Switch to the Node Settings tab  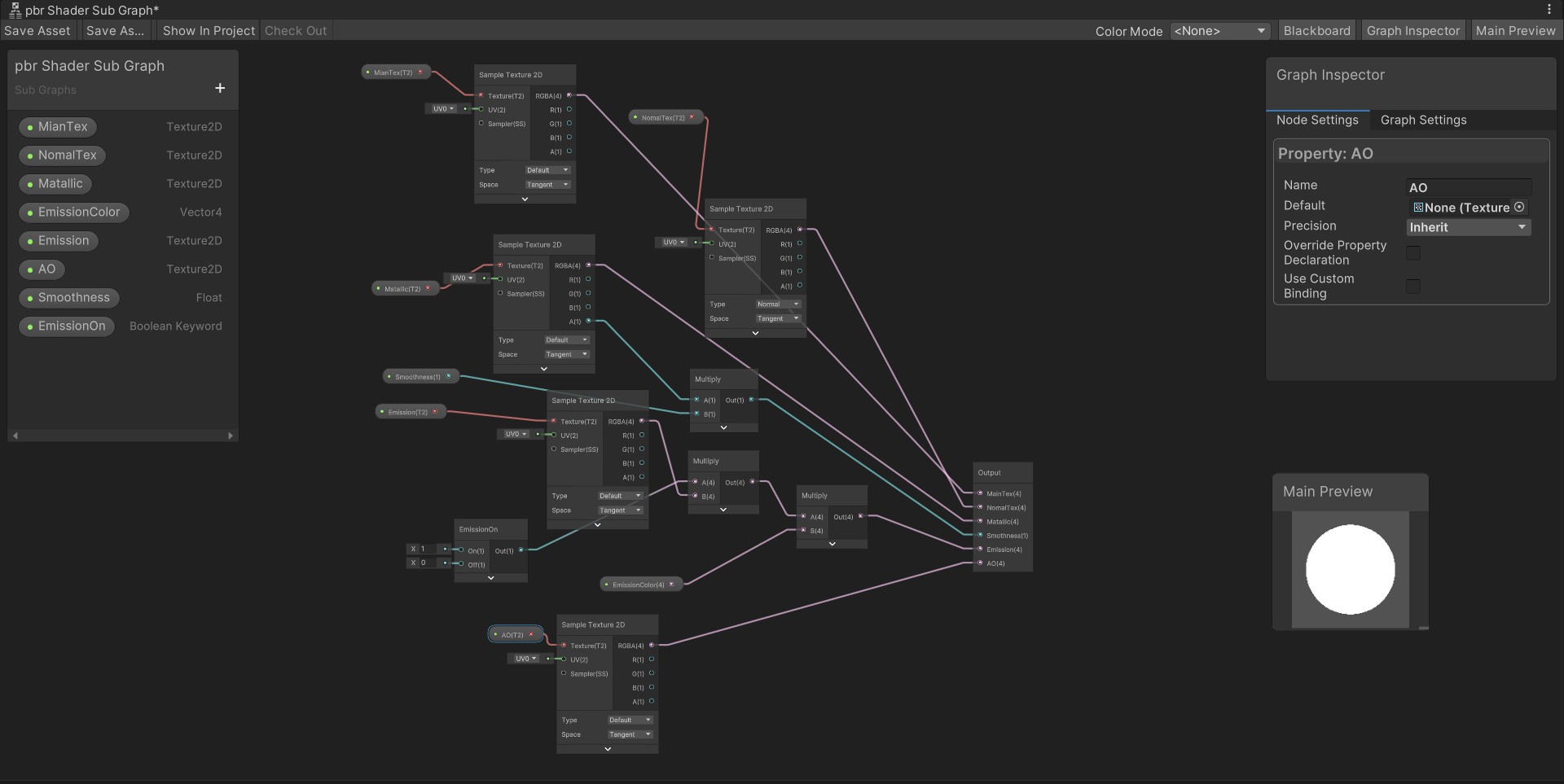coord(1317,120)
